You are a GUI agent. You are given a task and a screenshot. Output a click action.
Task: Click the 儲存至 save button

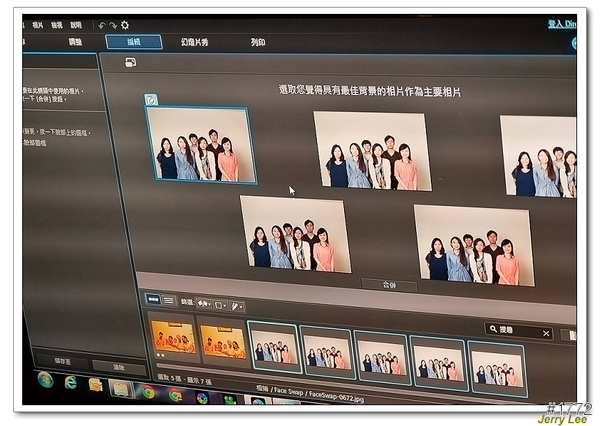pyautogui.click(x=61, y=360)
